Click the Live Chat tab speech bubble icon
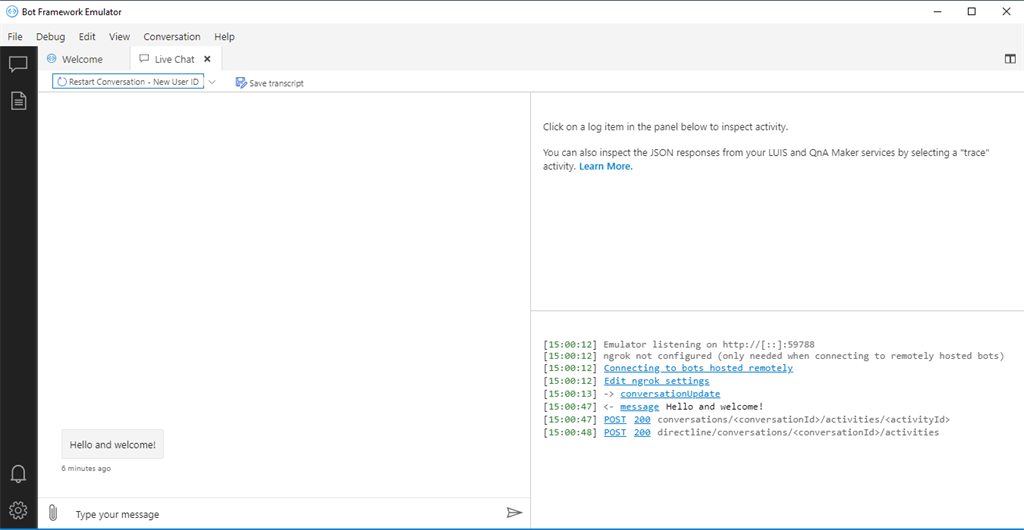The width and height of the screenshot is (1024, 530). coord(144,59)
